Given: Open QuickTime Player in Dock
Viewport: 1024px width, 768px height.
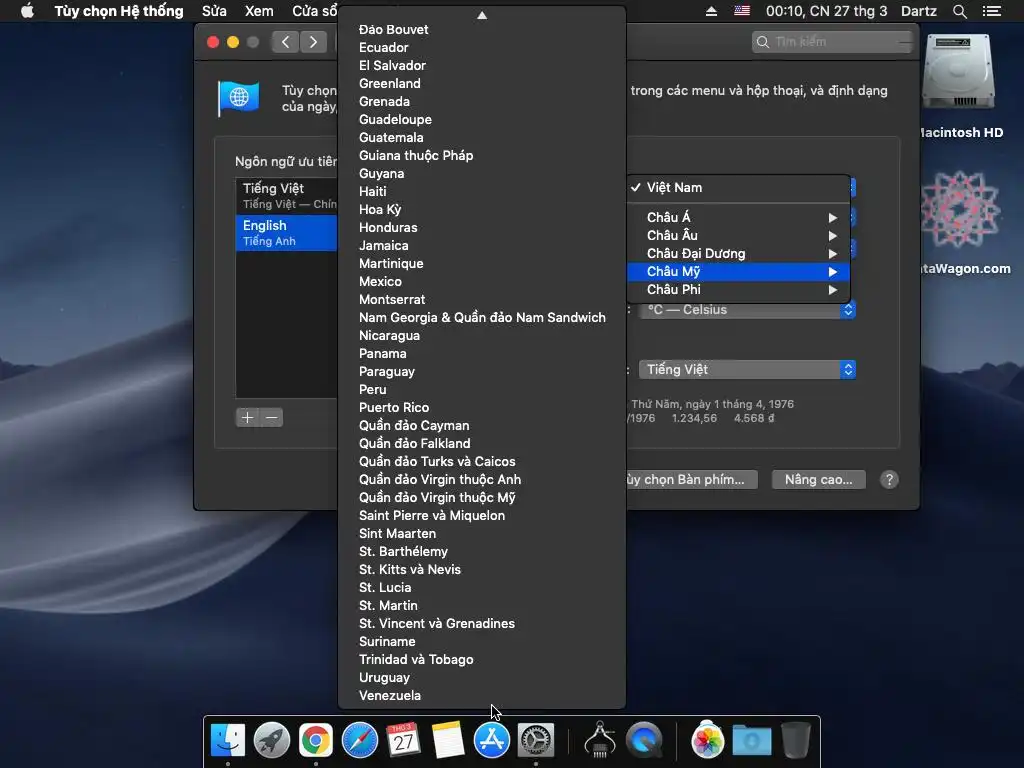Looking at the screenshot, I should coord(644,741).
